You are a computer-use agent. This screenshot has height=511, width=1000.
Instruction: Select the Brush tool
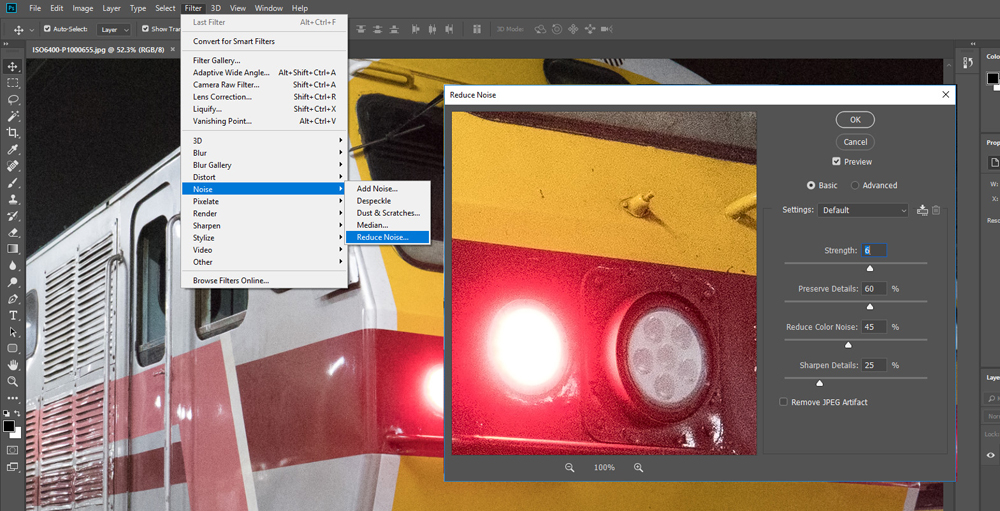[x=12, y=182]
